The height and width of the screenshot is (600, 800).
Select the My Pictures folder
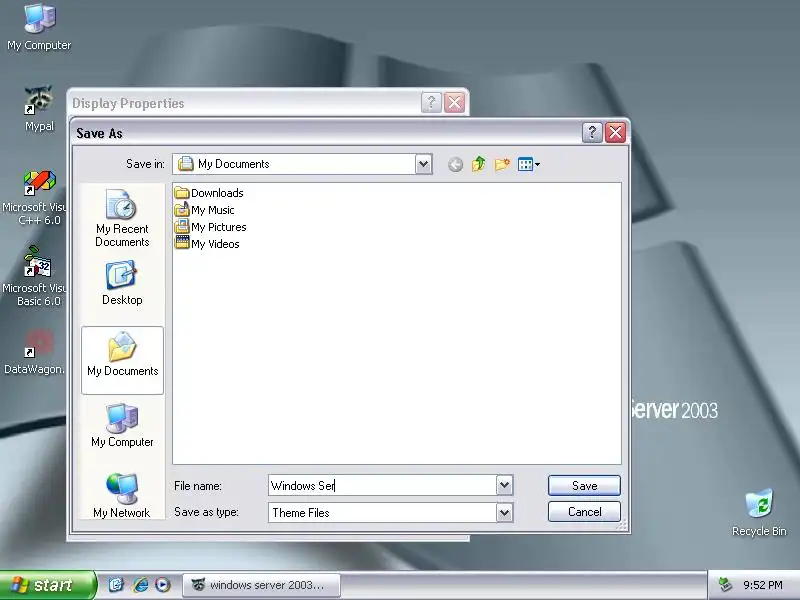(x=211, y=227)
